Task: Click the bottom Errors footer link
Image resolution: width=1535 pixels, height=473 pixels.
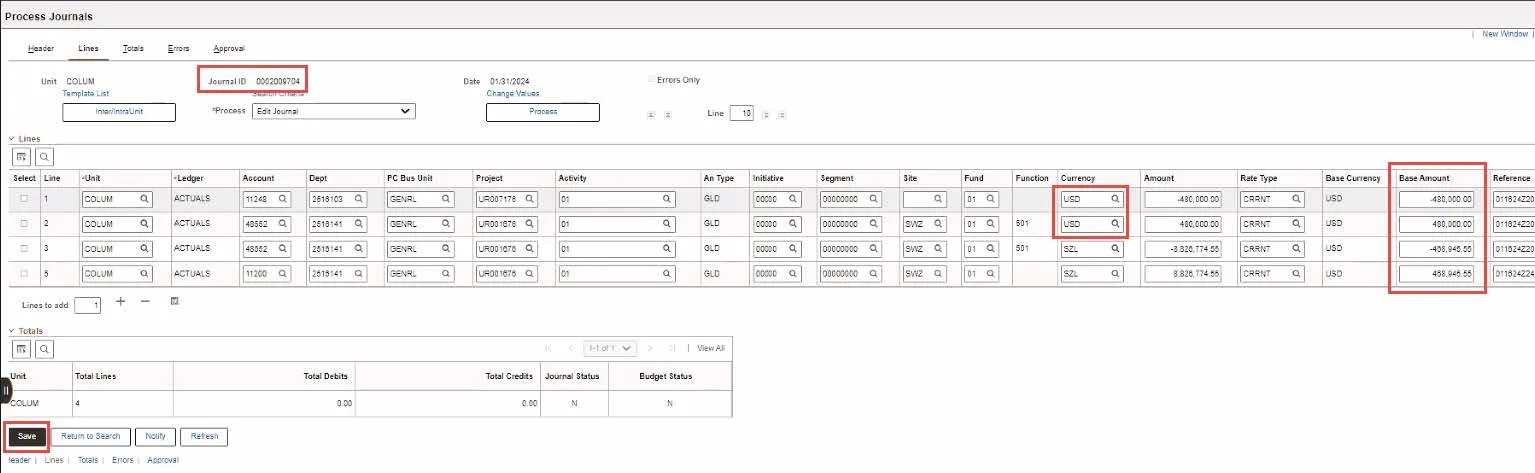Action: (122, 460)
